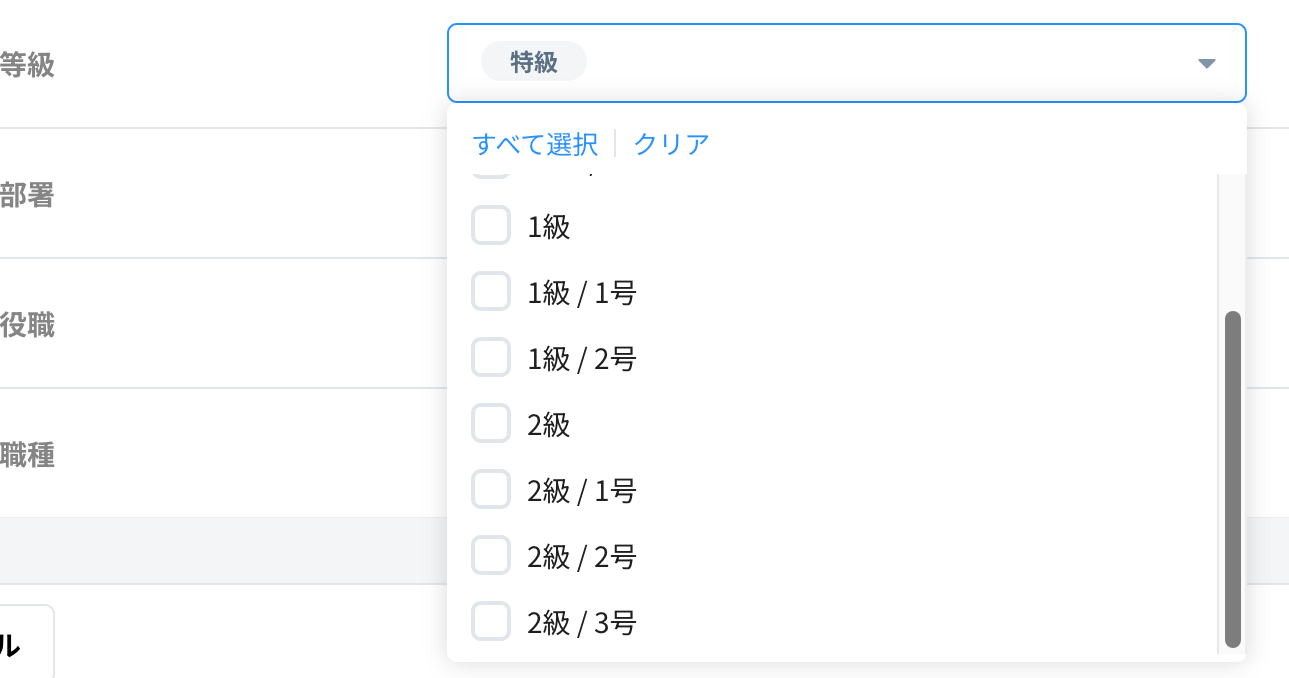Click the 等級 dropdown arrow icon
The height and width of the screenshot is (678, 1289).
click(x=1206, y=64)
